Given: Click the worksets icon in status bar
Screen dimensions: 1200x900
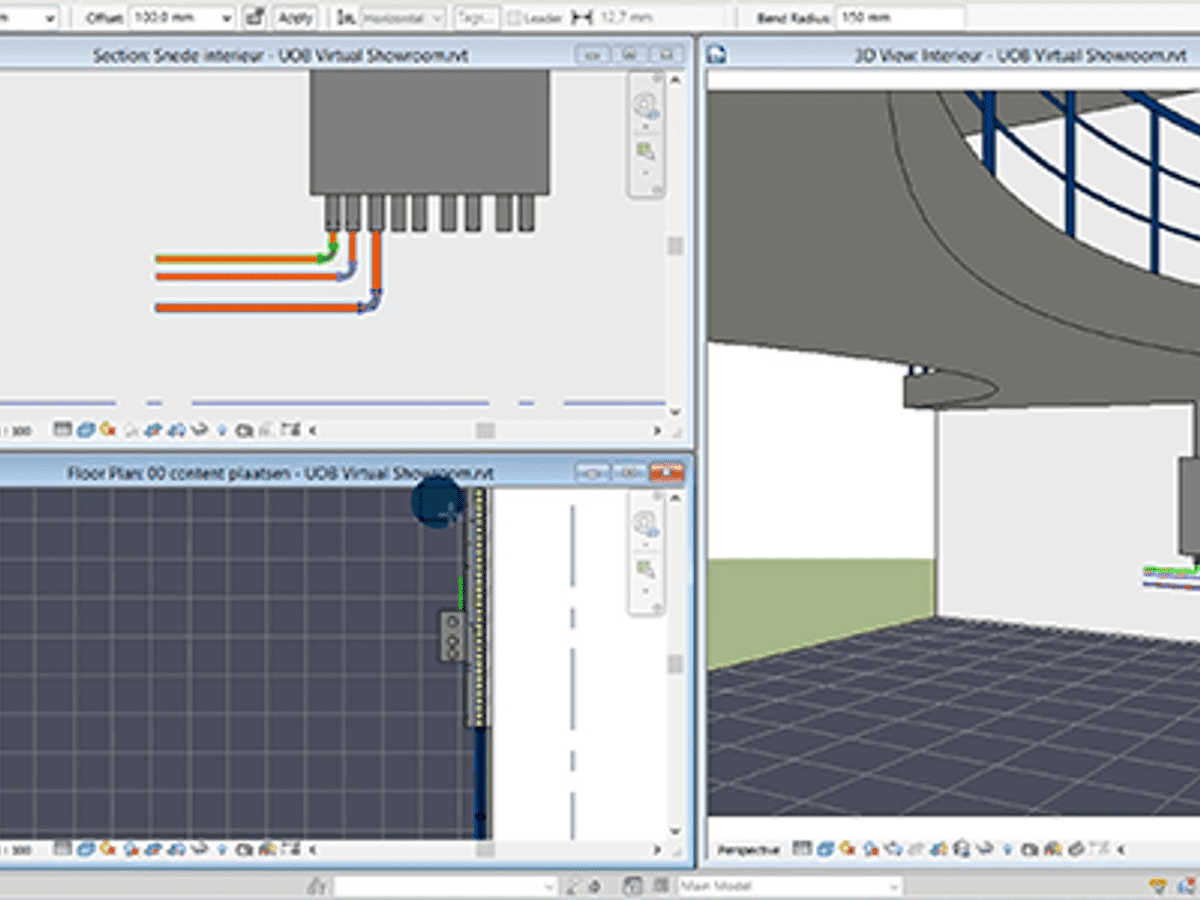Looking at the screenshot, I should point(318,886).
